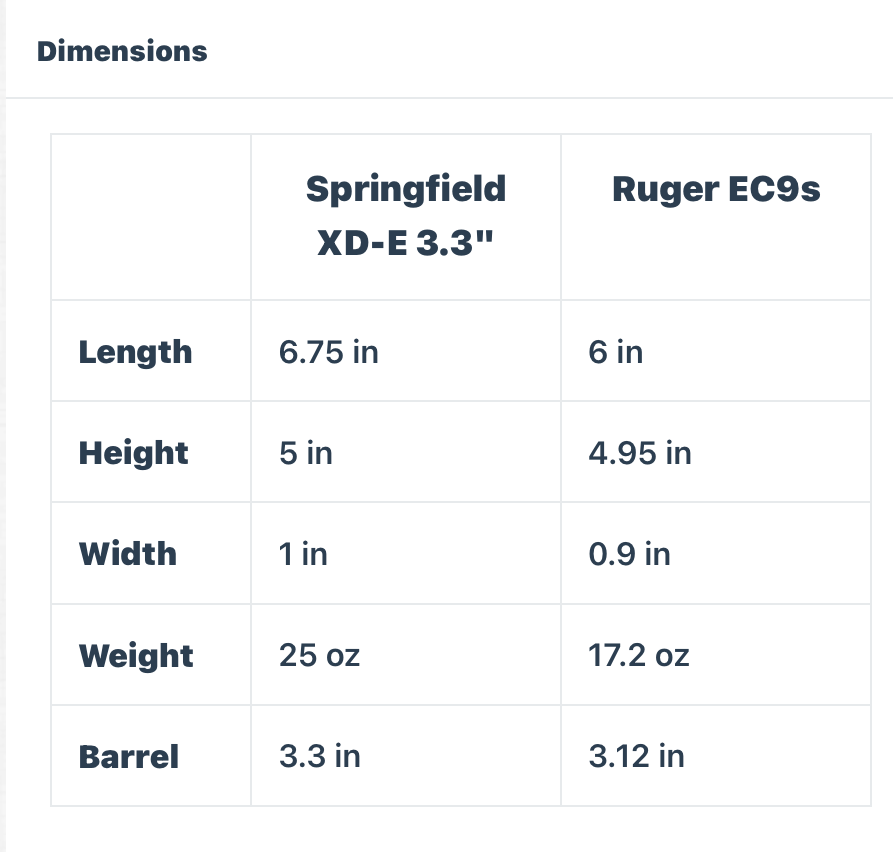Viewport: 893px width, 852px height.
Task: Click the Barrel row label
Action: pyautogui.click(x=129, y=756)
